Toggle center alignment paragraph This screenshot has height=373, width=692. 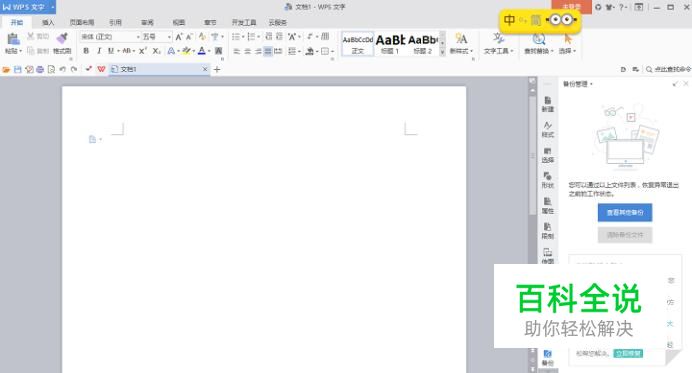click(x=248, y=51)
